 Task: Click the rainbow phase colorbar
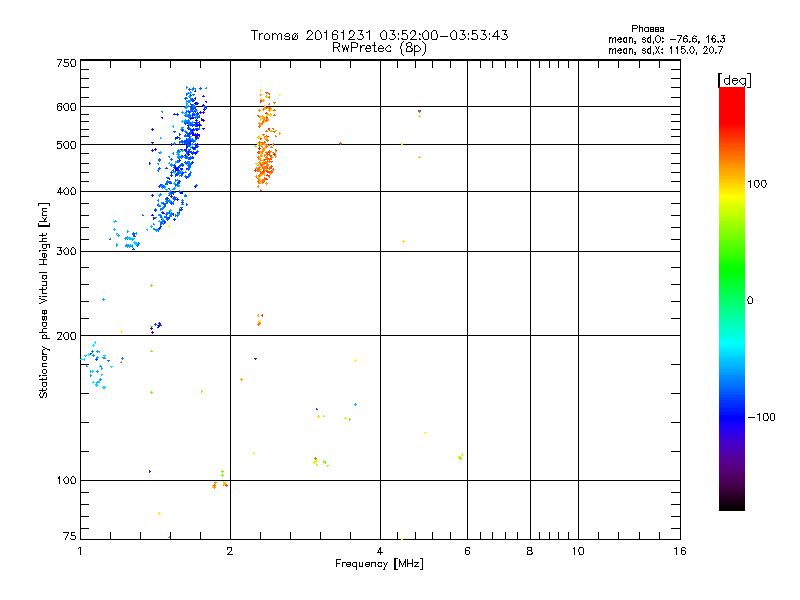732,298
